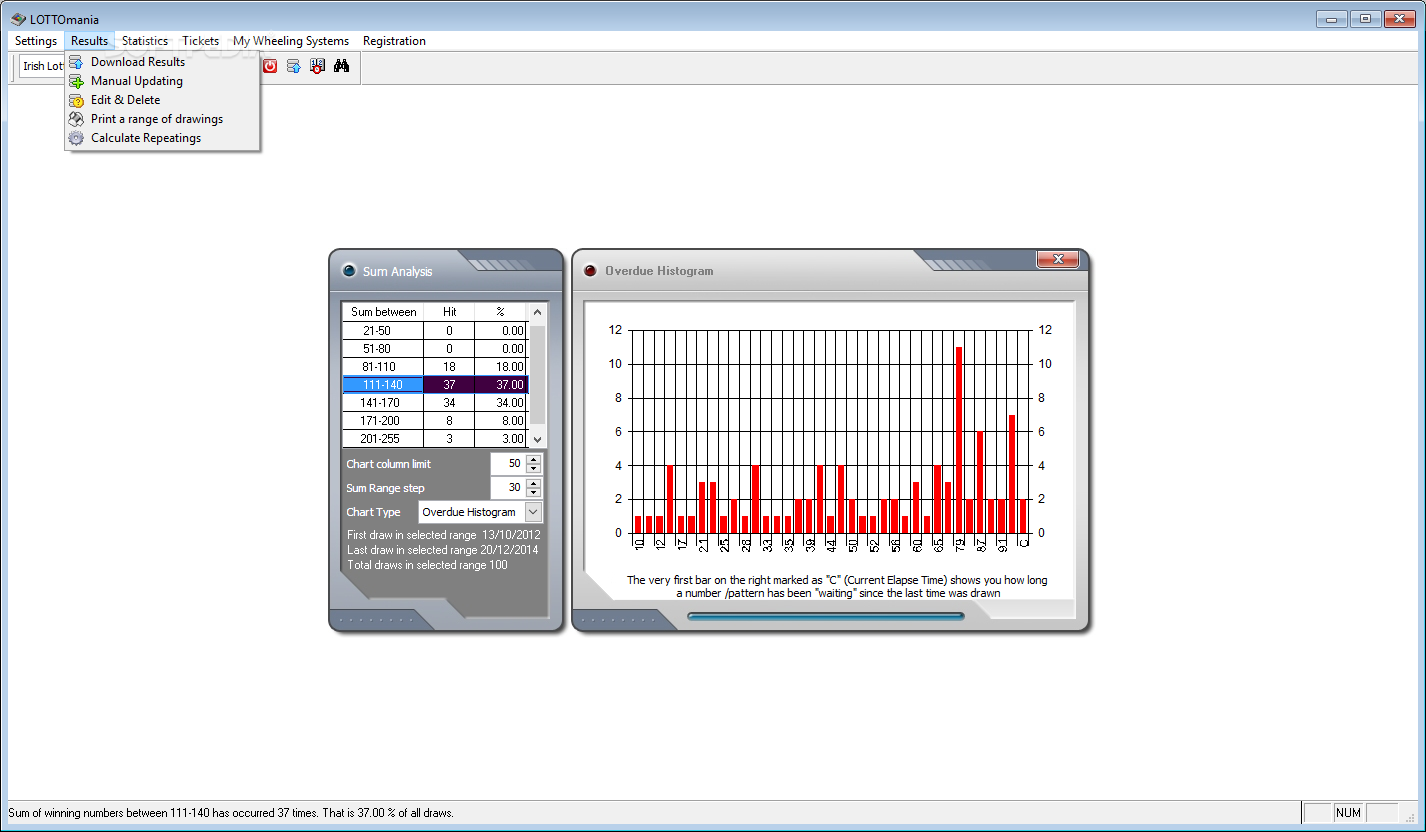Increase Chart column limit with up arrow
The width and height of the screenshot is (1426, 832).
click(533, 459)
